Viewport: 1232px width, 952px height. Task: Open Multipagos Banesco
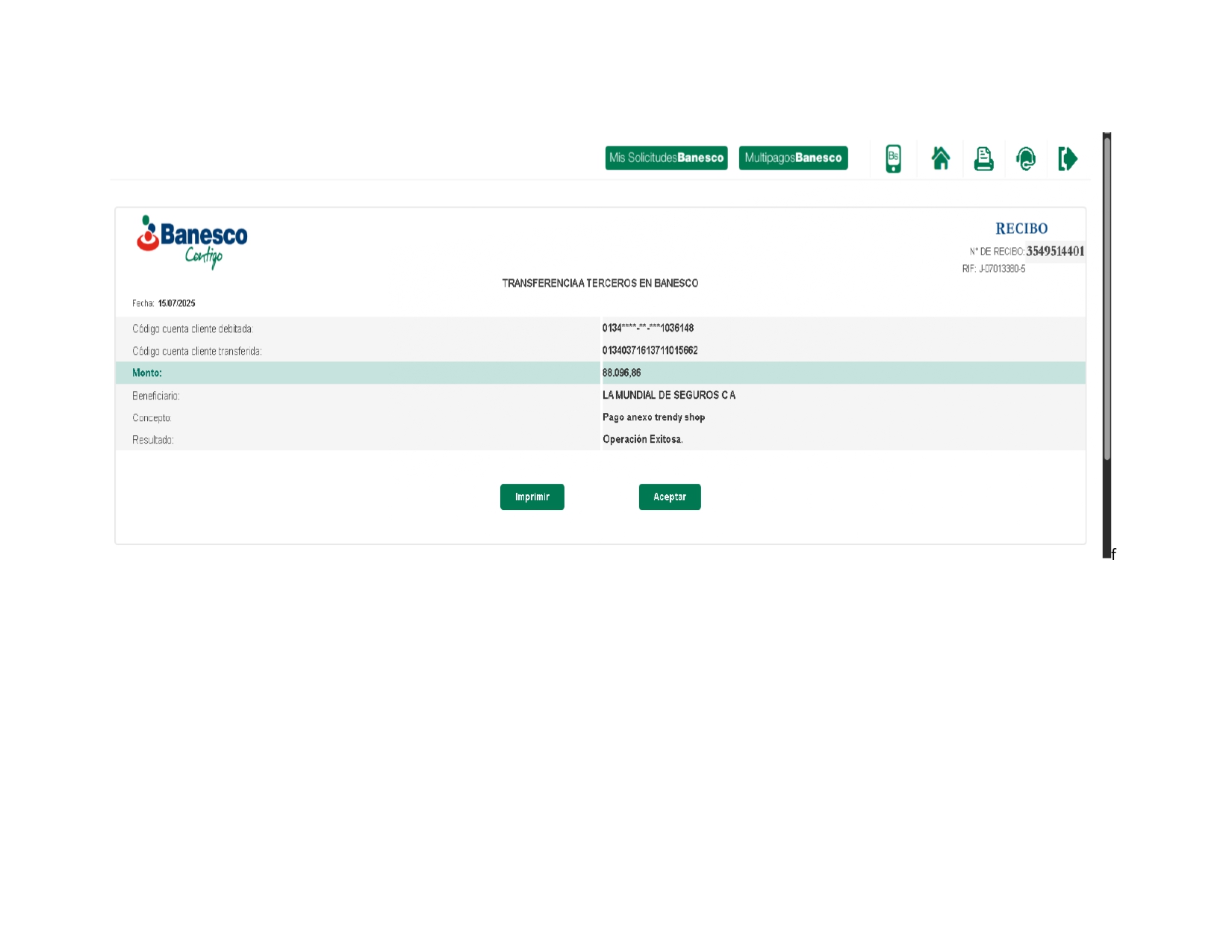(x=793, y=158)
